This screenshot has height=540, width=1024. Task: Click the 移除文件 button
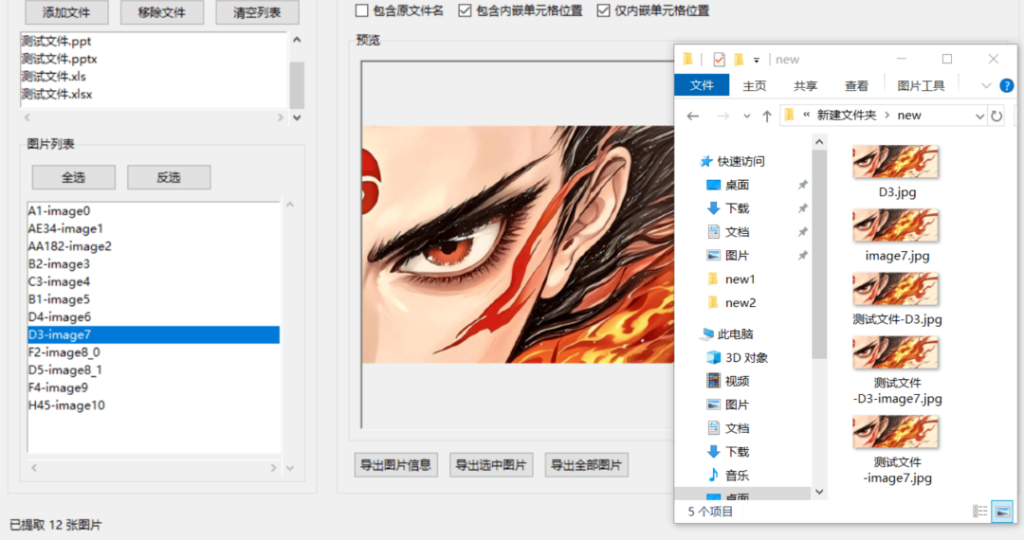162,12
